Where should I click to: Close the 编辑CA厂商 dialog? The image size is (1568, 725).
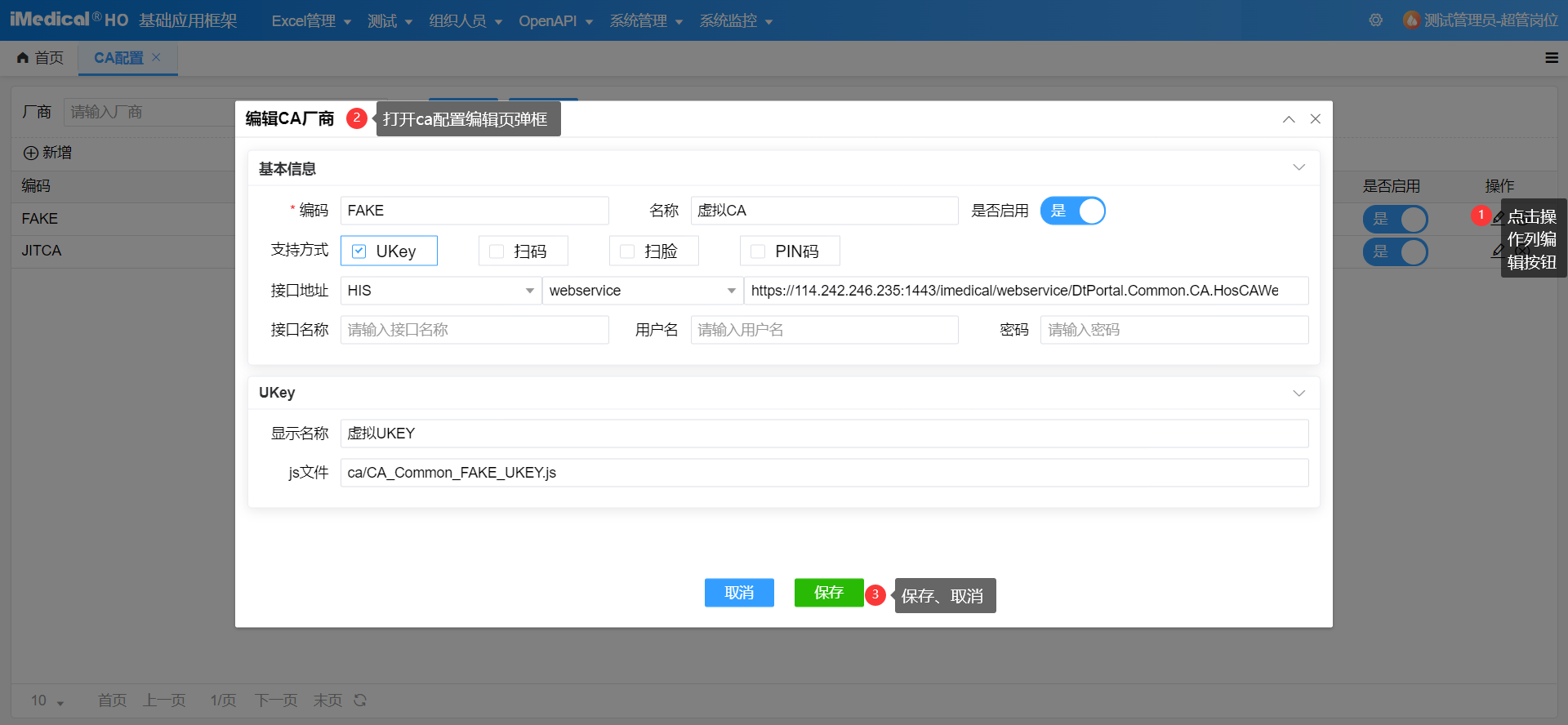pos(1316,119)
